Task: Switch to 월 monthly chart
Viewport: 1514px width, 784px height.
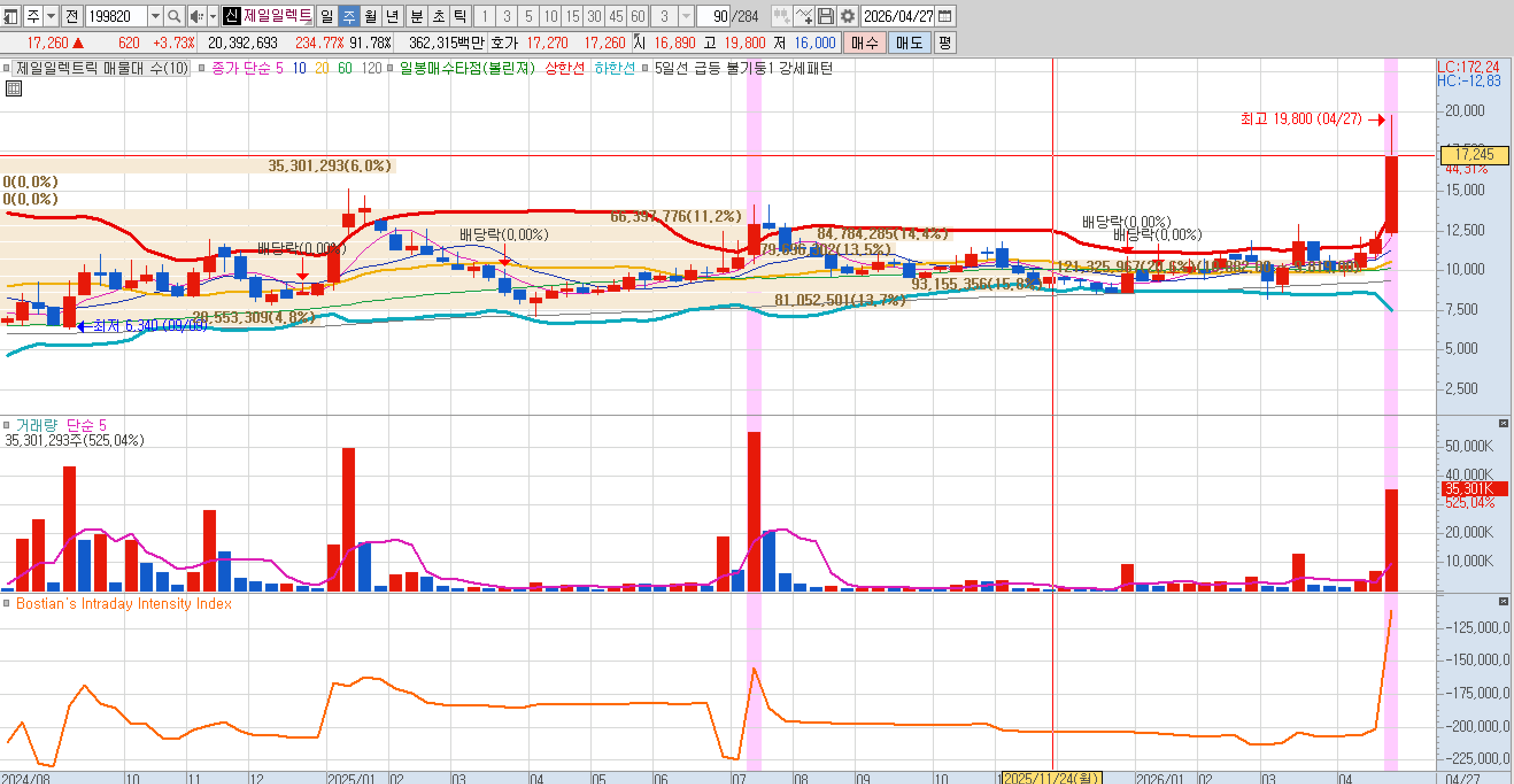Action: click(x=371, y=17)
